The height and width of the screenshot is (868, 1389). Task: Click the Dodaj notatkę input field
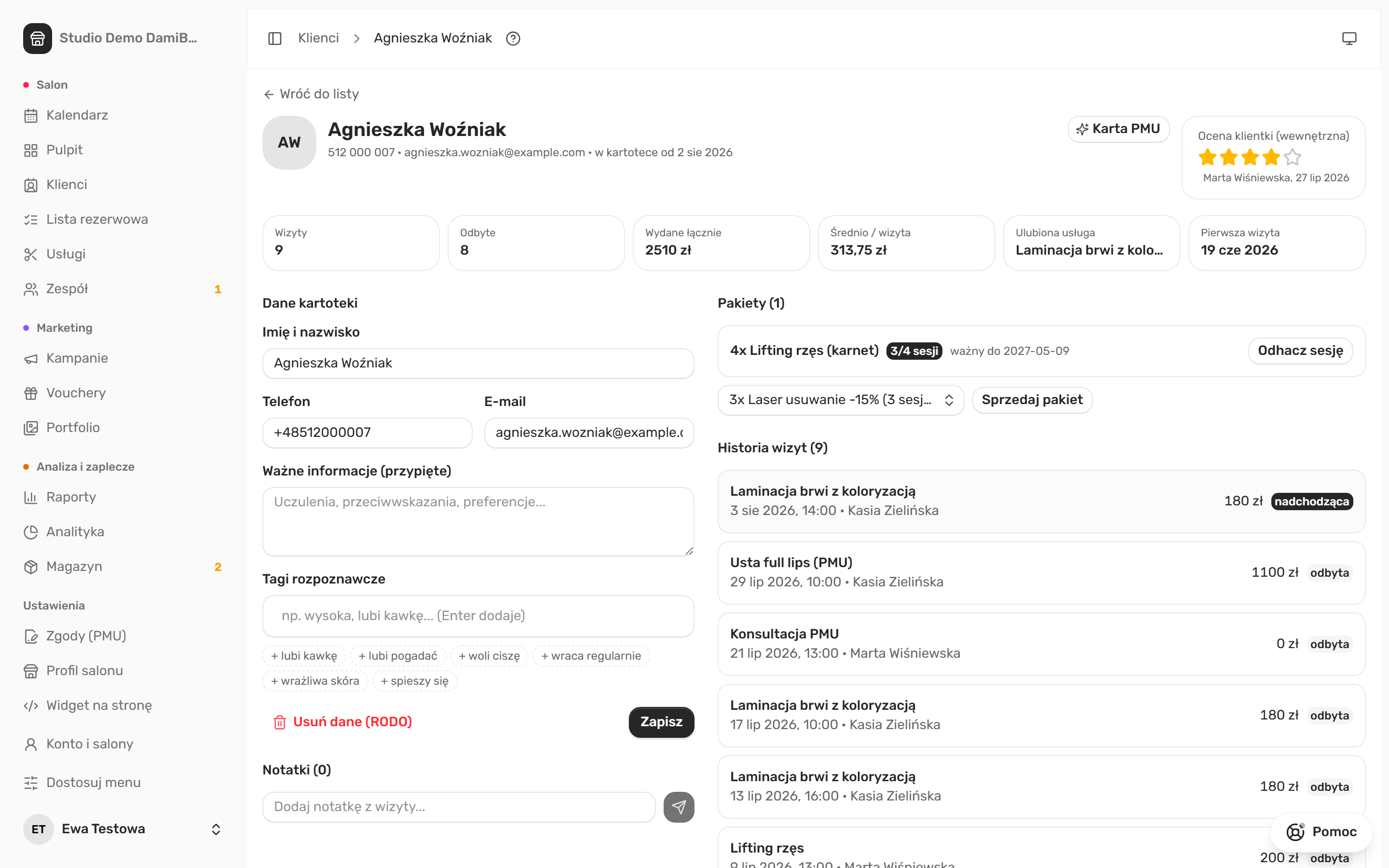click(459, 807)
